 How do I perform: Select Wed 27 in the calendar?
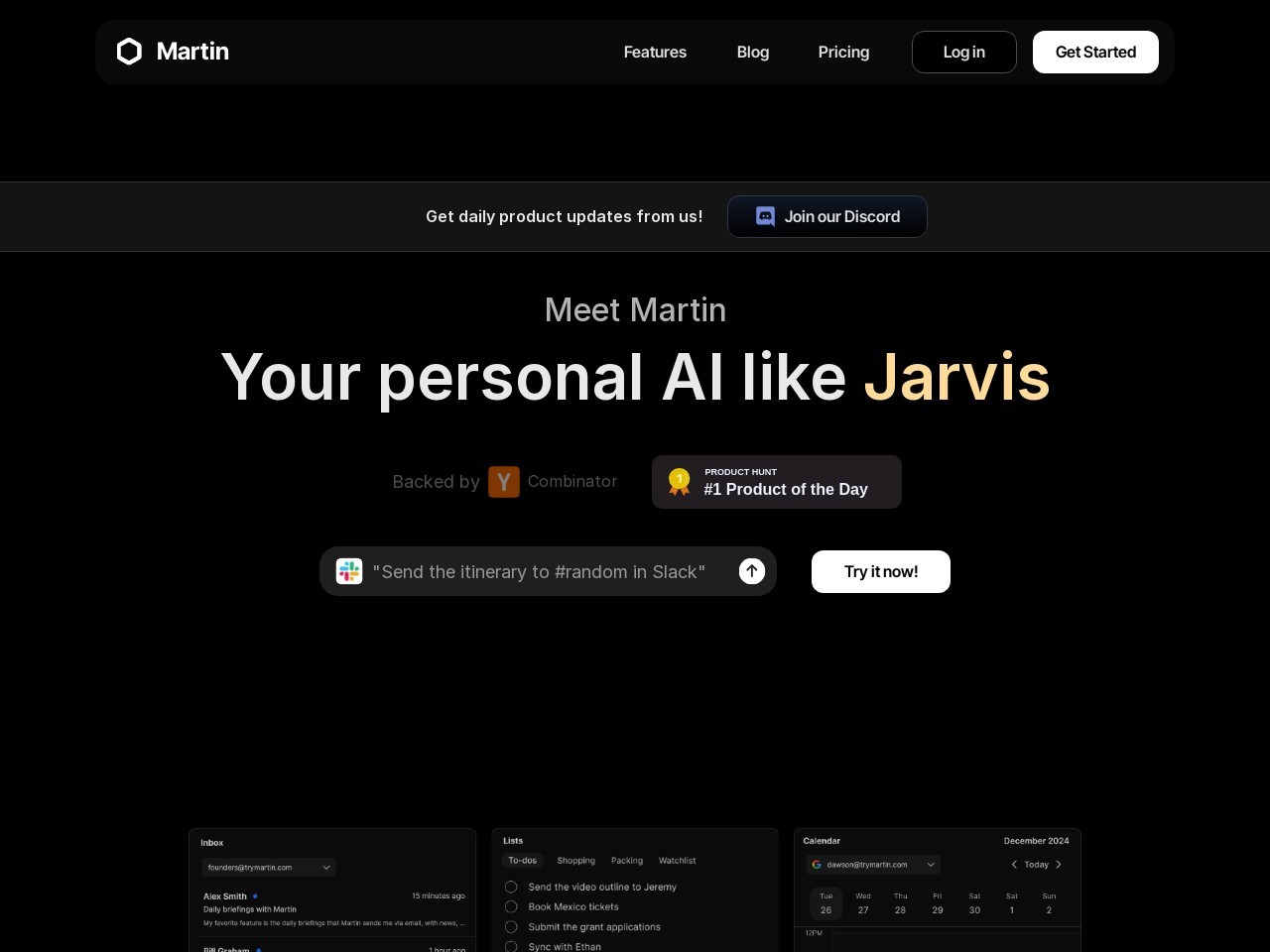click(x=863, y=903)
